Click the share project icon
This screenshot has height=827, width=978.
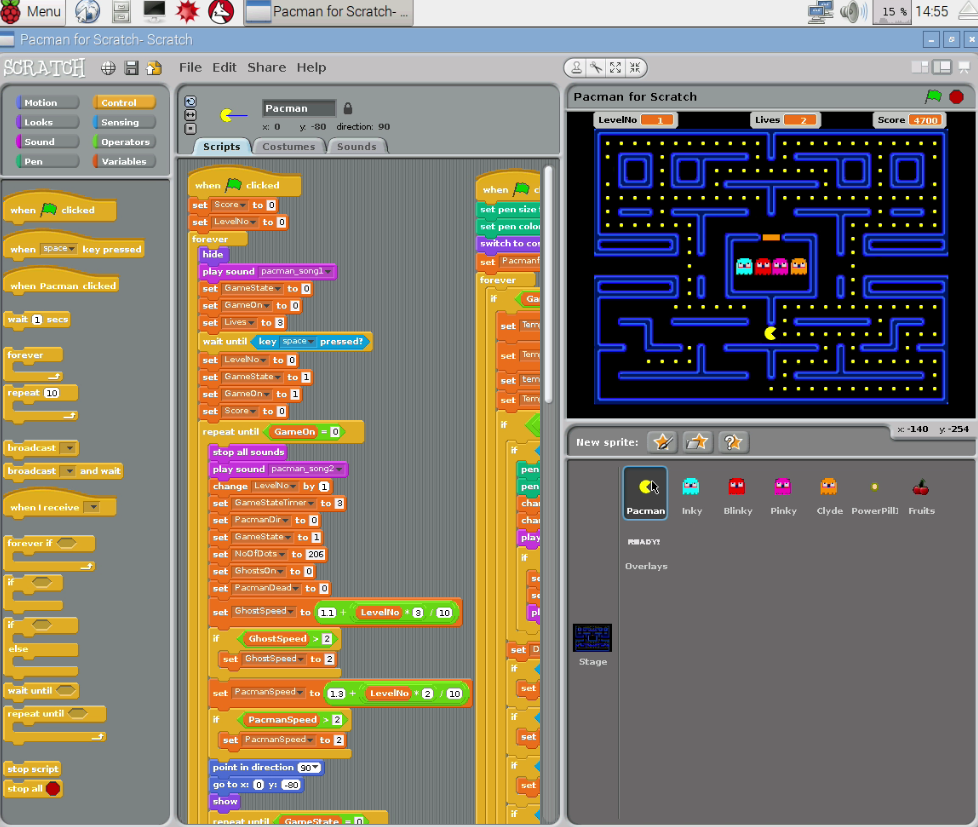point(153,68)
